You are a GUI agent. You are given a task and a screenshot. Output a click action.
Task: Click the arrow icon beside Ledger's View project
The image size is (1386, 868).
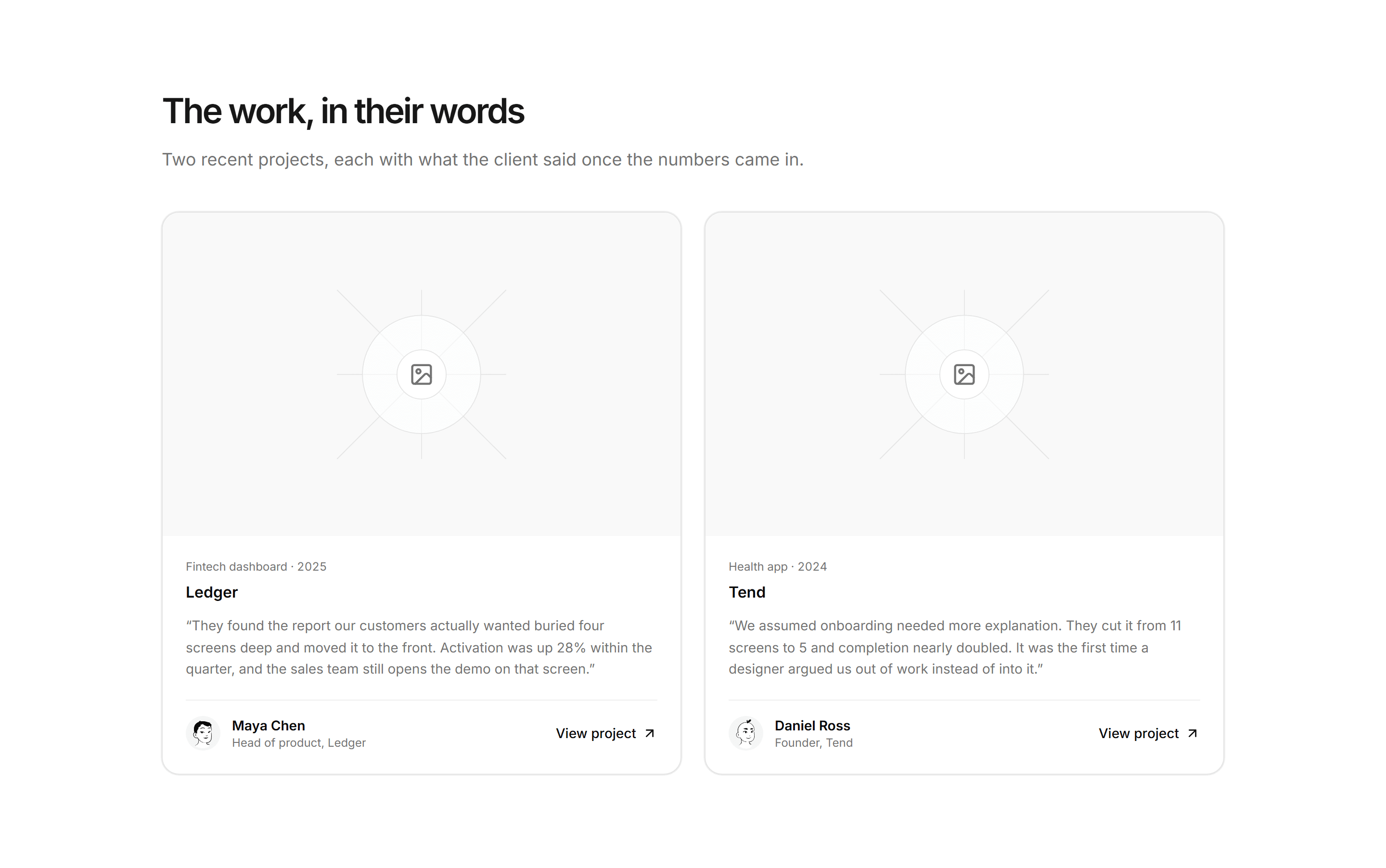click(x=649, y=733)
